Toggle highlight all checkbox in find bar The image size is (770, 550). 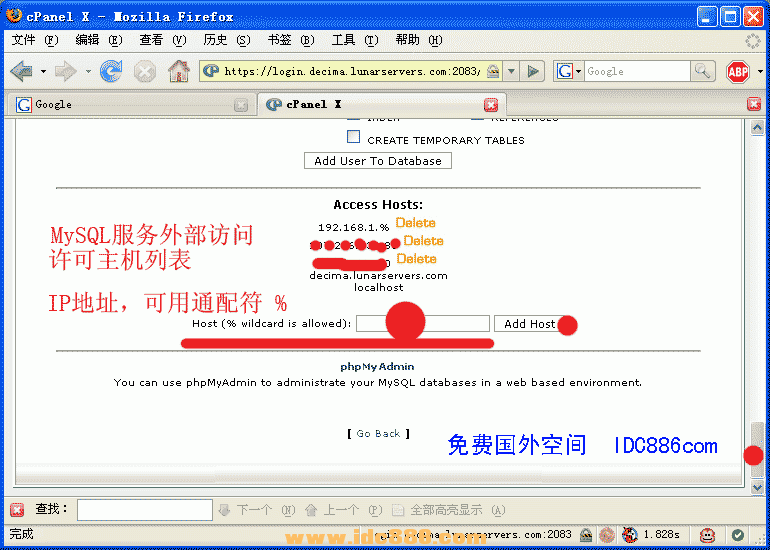[x=398, y=510]
